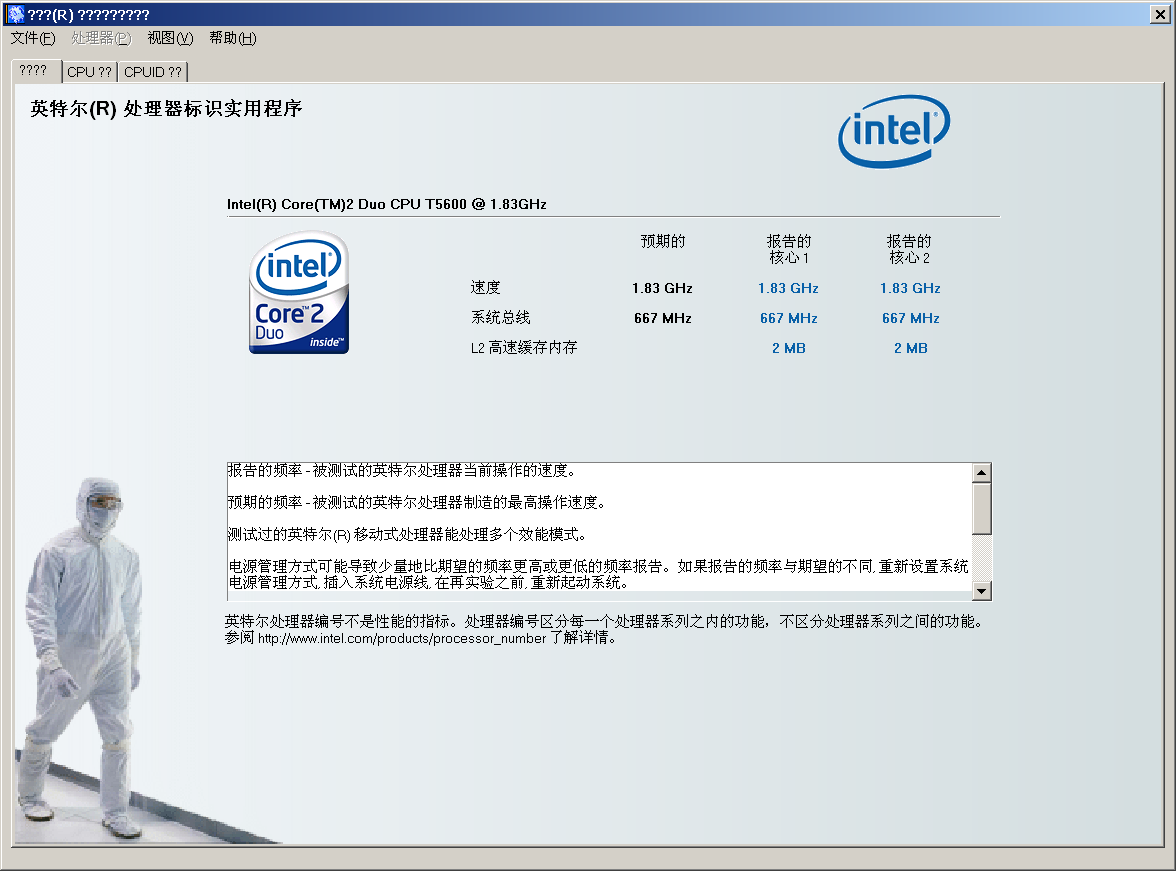Click the line starting 测试过的英特尔(R) 移动式处理器
The height and width of the screenshot is (871, 1176).
407,534
